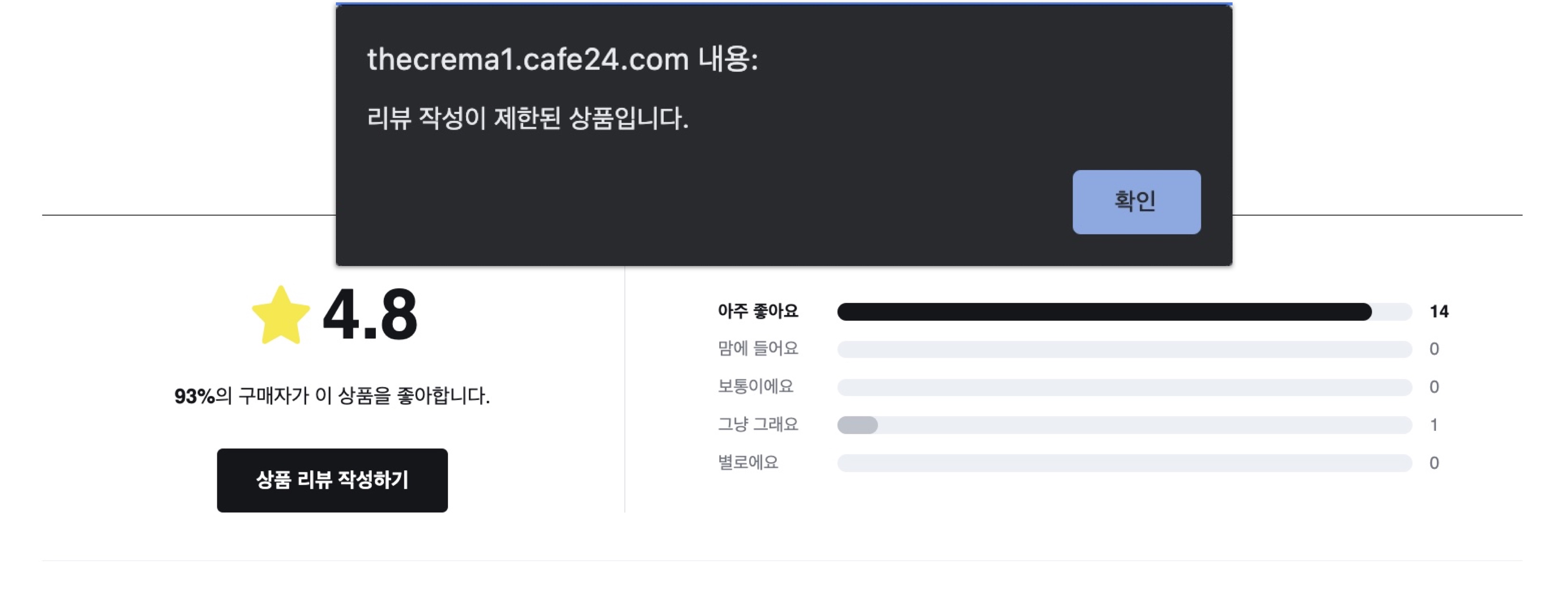The image size is (1568, 608).
Task: Click the 그냥 그래요 progress bar
Action: click(1124, 425)
